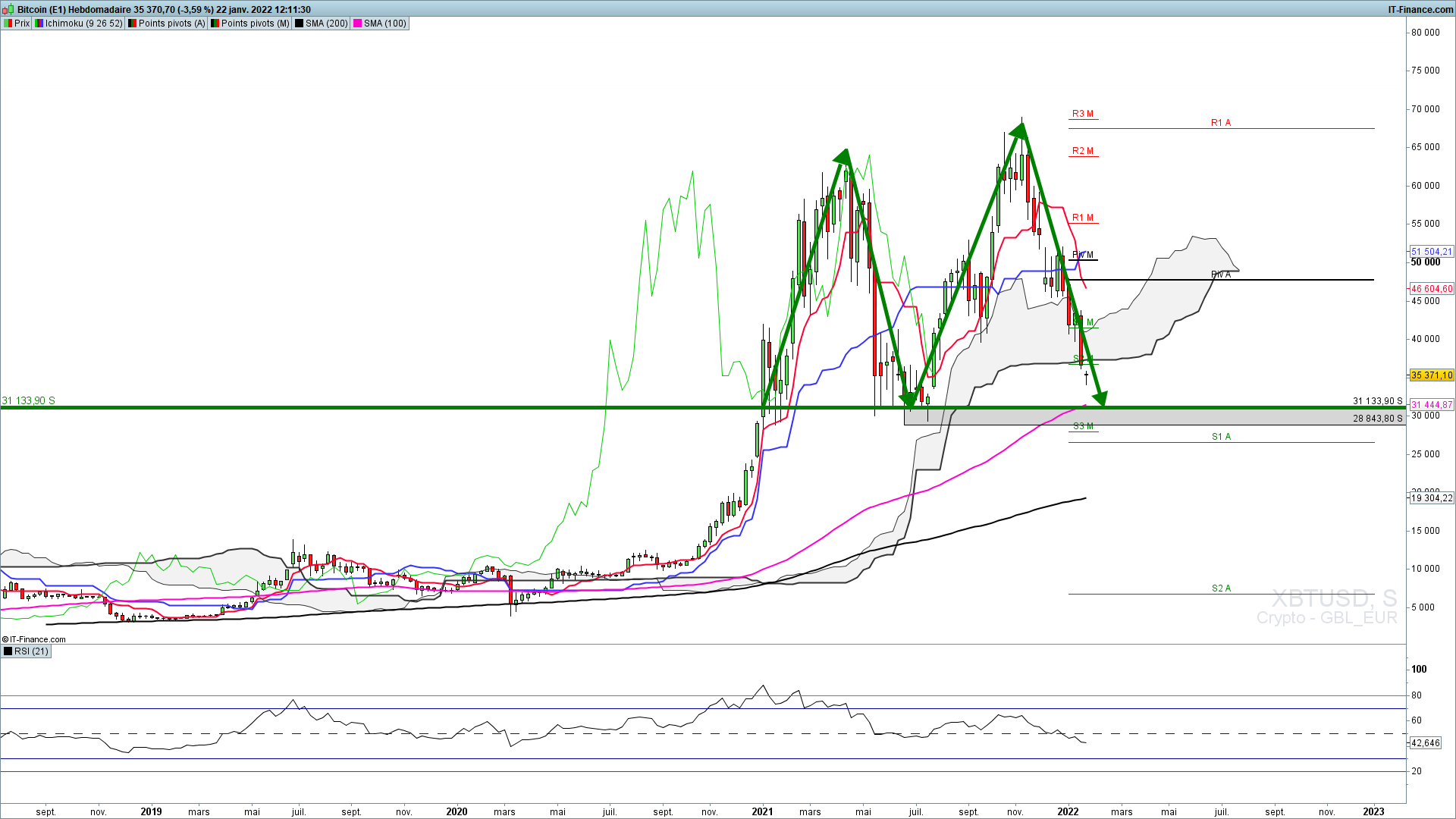Click the R1 M pivot resistance label
The width and height of the screenshot is (1456, 819).
point(1083,218)
